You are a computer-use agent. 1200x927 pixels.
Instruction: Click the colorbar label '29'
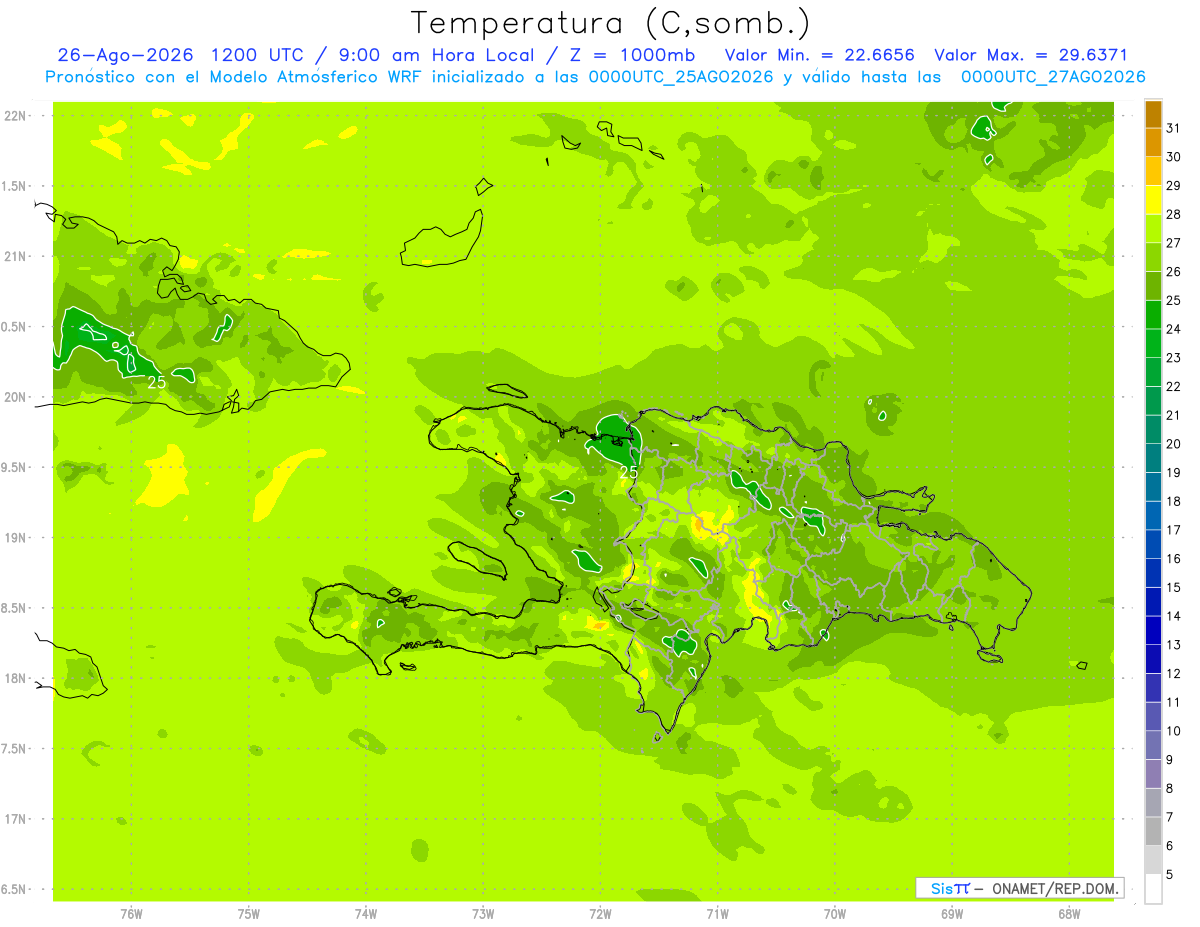coord(1174,185)
